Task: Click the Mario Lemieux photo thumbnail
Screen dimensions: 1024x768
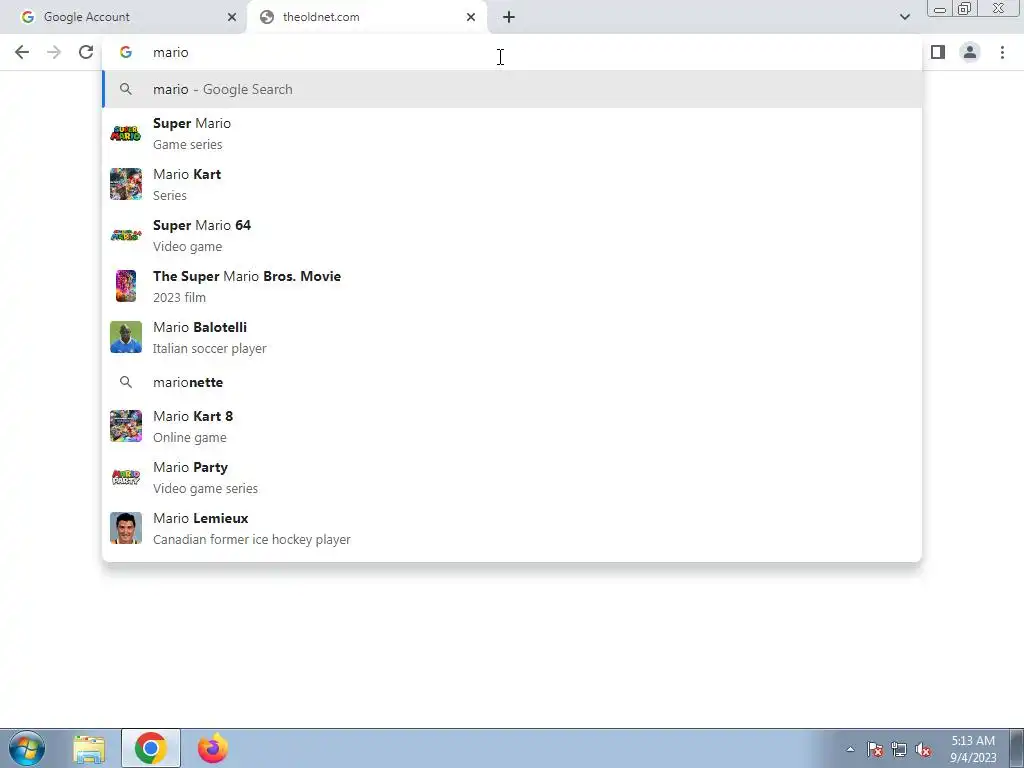Action: 126,528
